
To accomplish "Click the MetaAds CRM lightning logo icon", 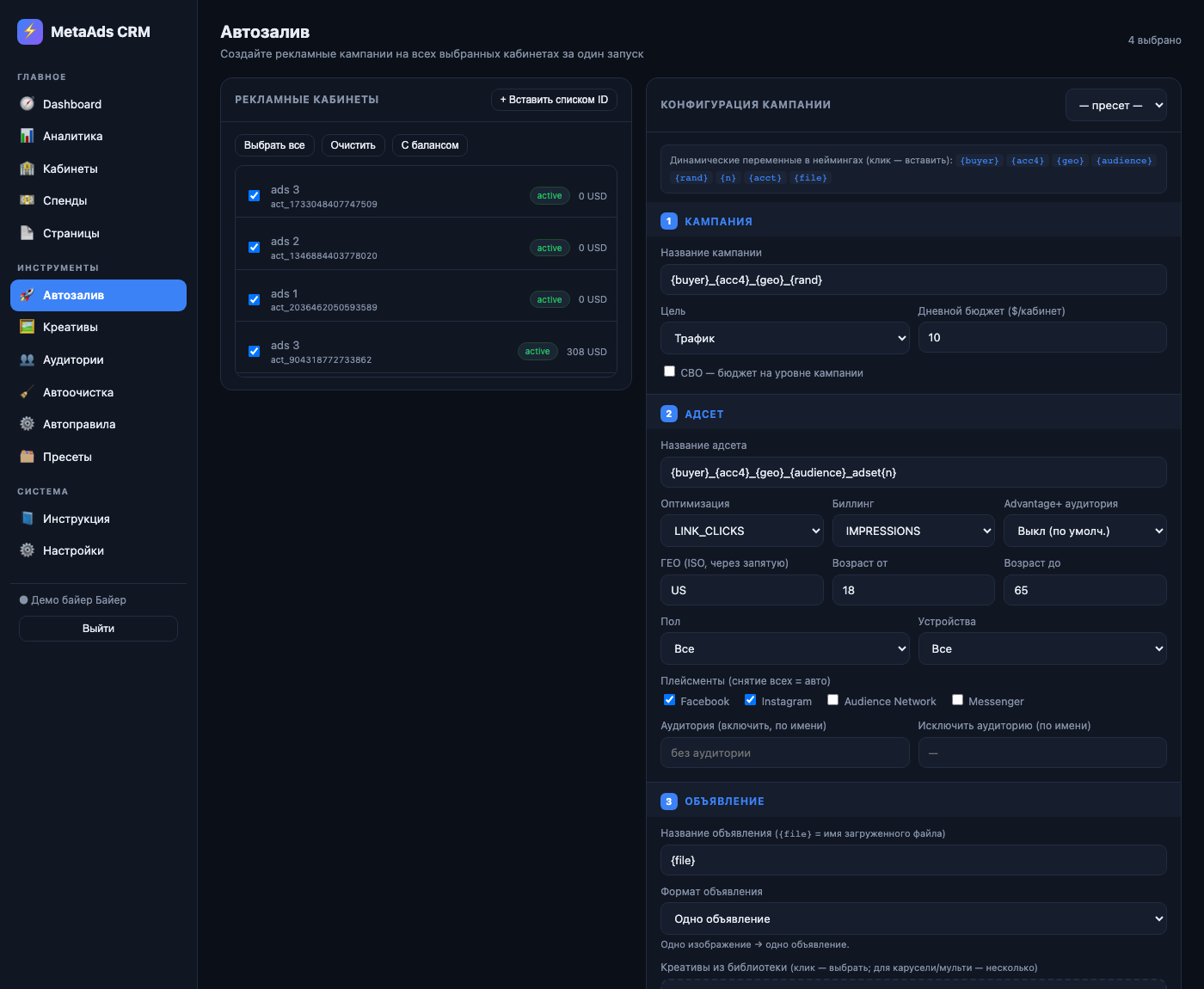I will coord(30,32).
